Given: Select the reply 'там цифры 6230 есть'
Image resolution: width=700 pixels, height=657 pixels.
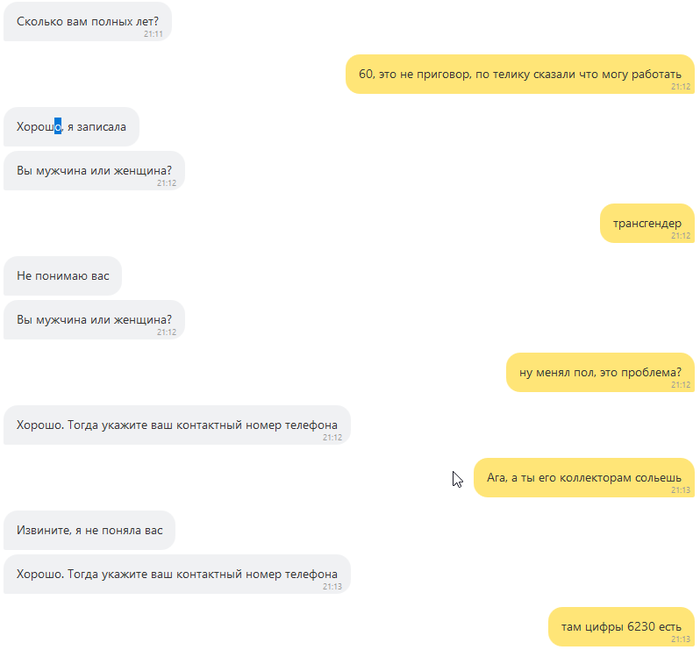Looking at the screenshot, I should point(621,627).
